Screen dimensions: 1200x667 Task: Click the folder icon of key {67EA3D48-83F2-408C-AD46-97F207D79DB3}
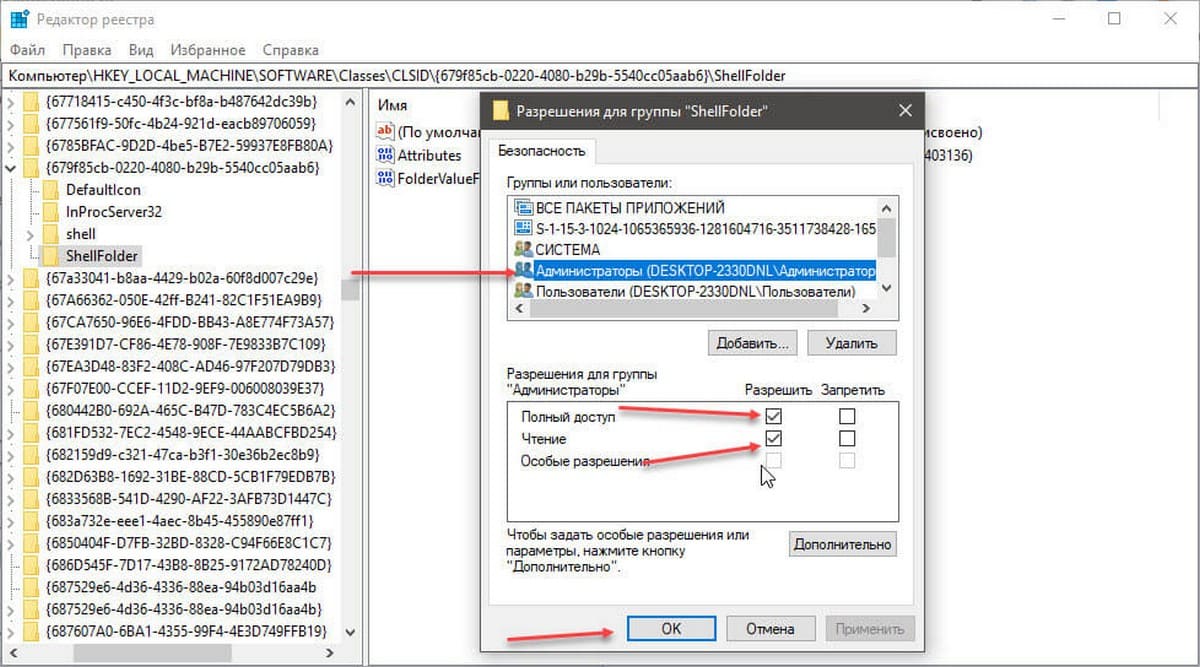coord(30,366)
